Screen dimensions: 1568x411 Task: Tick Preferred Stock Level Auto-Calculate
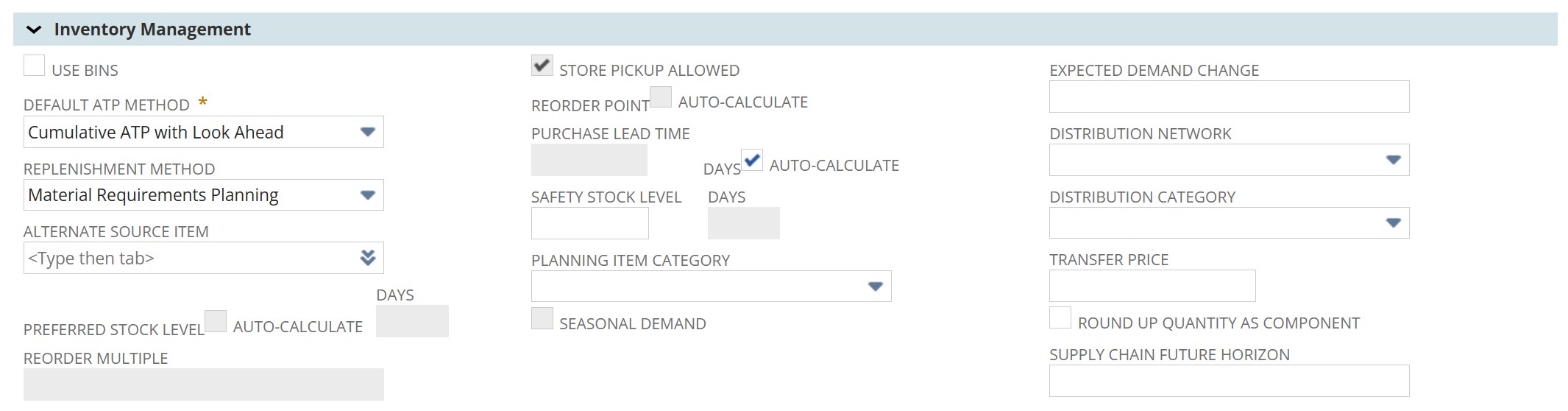[x=216, y=322]
